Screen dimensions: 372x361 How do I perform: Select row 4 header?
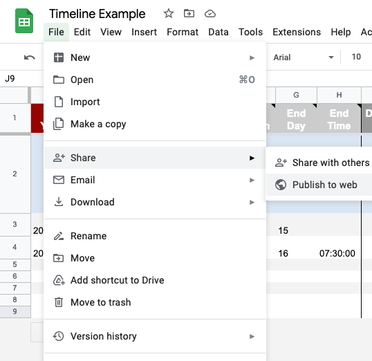[15, 247]
